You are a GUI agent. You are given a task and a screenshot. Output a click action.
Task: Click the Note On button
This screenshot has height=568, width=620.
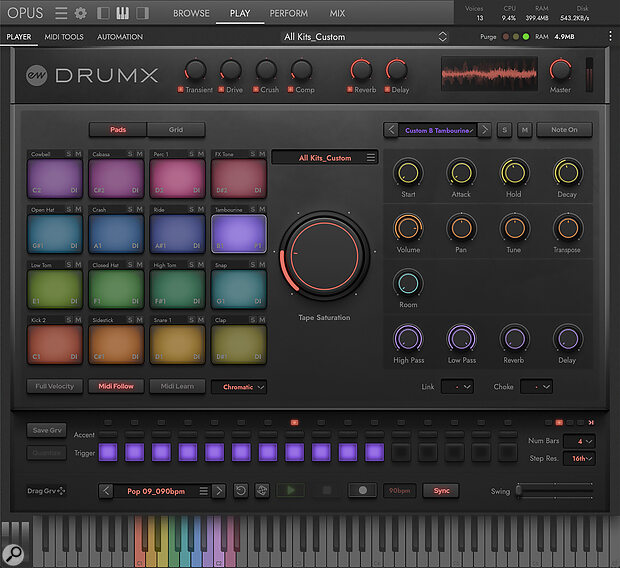pyautogui.click(x=564, y=129)
